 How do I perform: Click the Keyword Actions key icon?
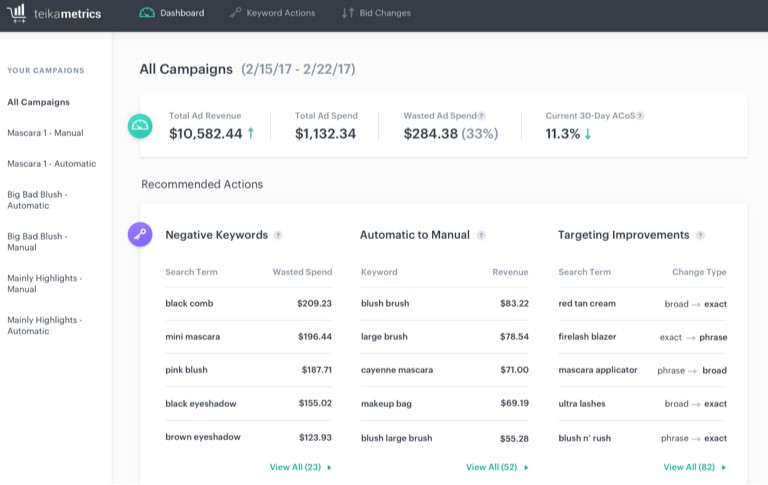[235, 13]
